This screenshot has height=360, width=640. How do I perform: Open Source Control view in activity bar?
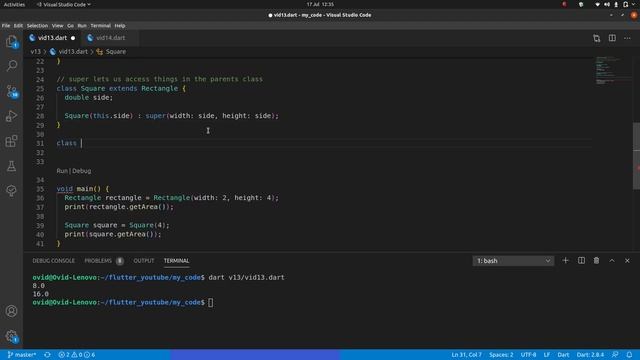tap(11, 91)
